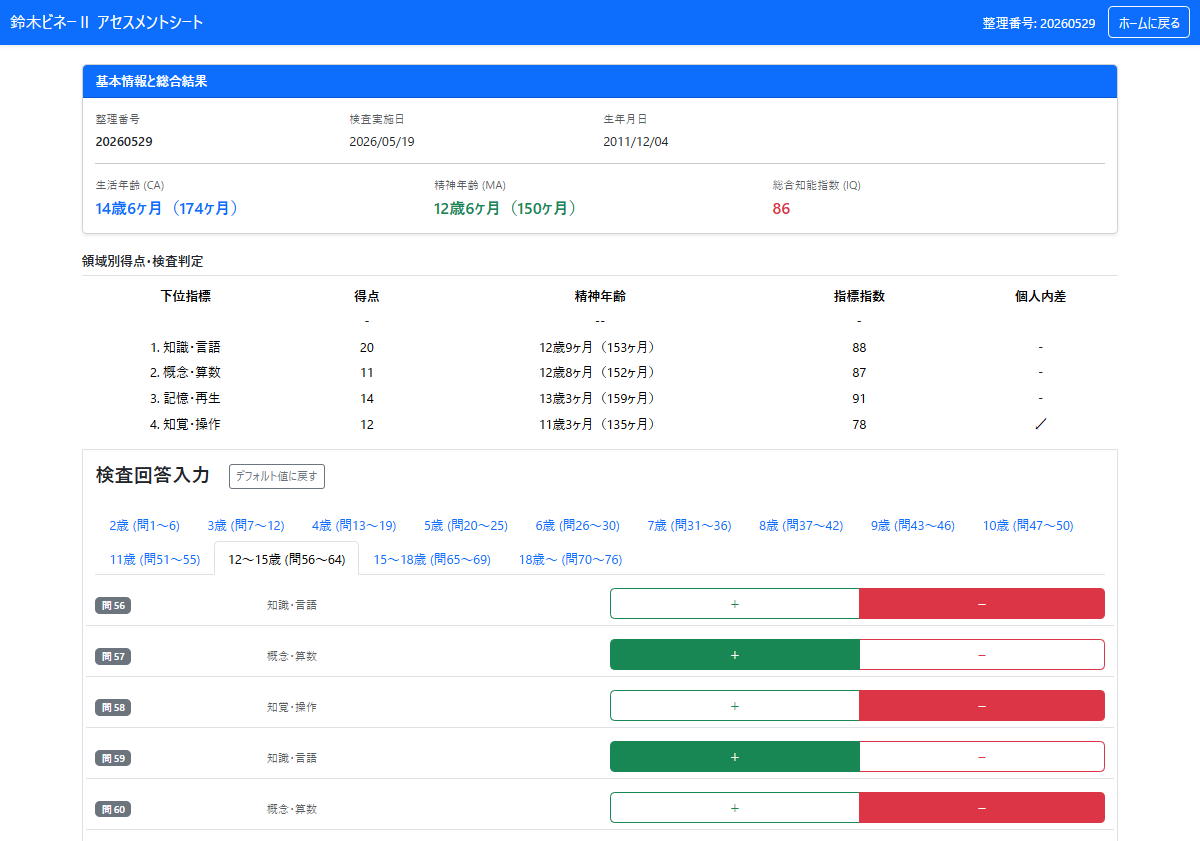Go to 6歳 (問26〜30) tab
The image size is (1200, 841).
point(577,525)
